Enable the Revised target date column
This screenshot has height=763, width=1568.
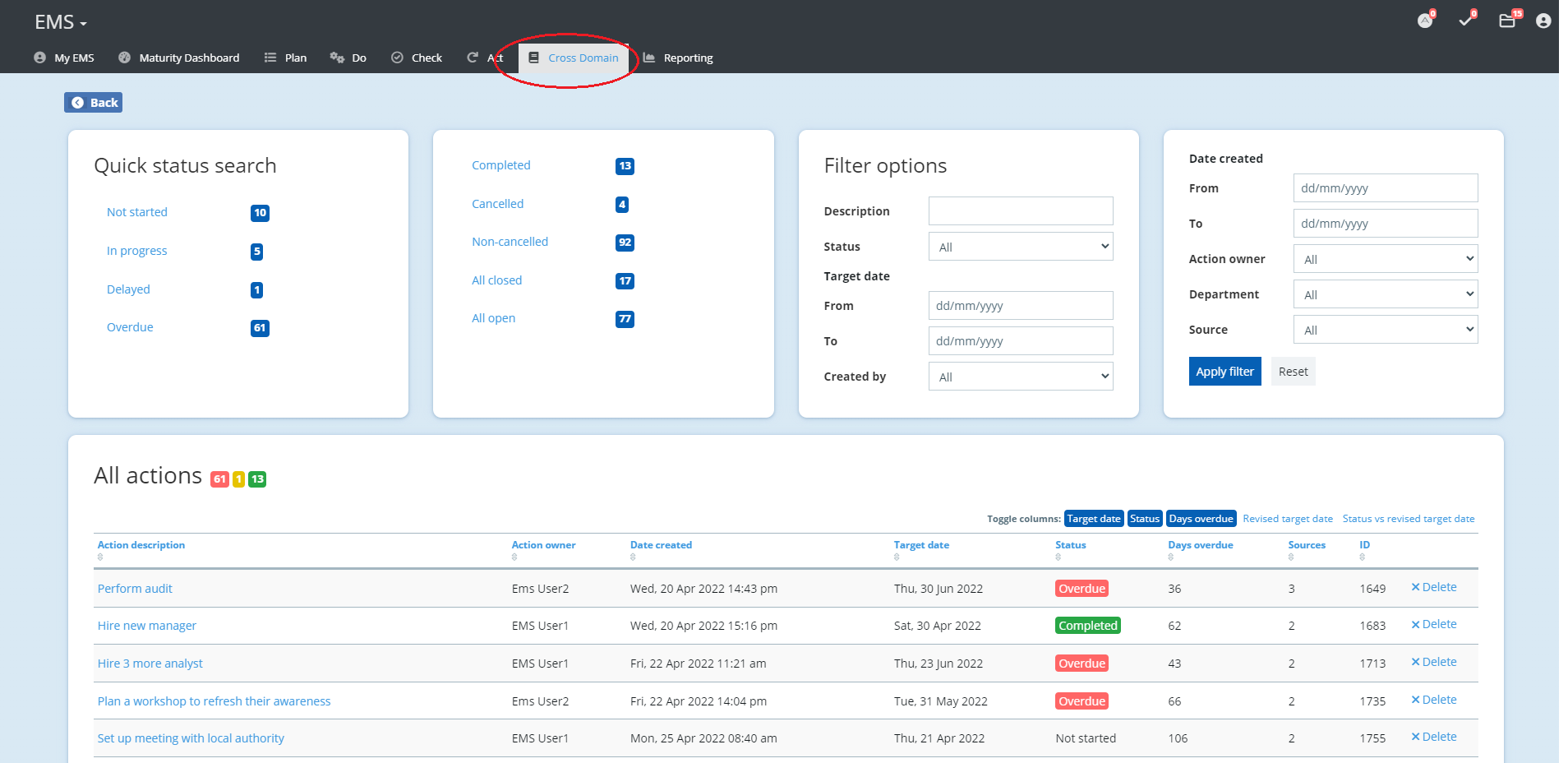1287,519
